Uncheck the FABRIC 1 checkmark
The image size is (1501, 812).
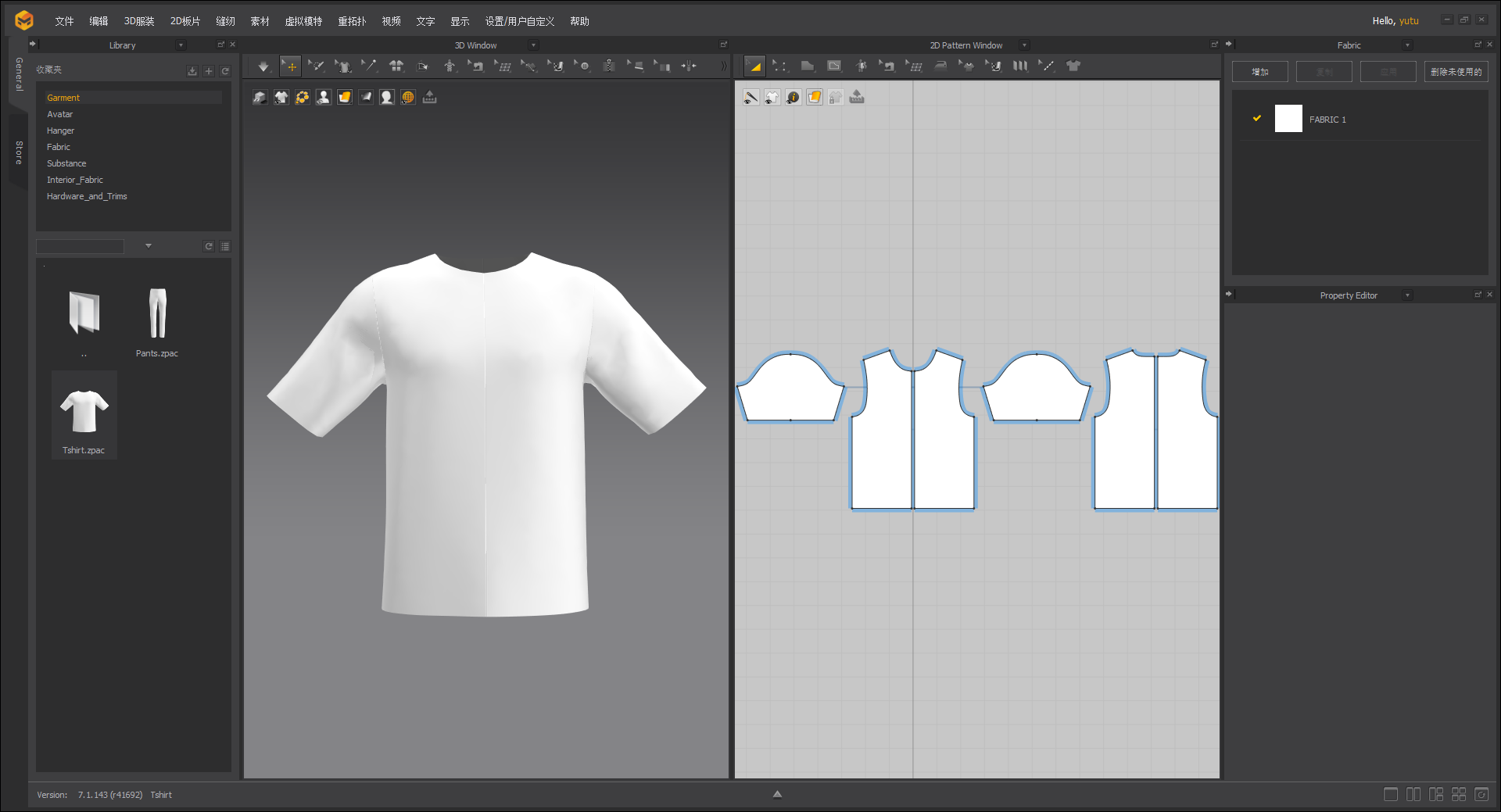pos(1256,118)
